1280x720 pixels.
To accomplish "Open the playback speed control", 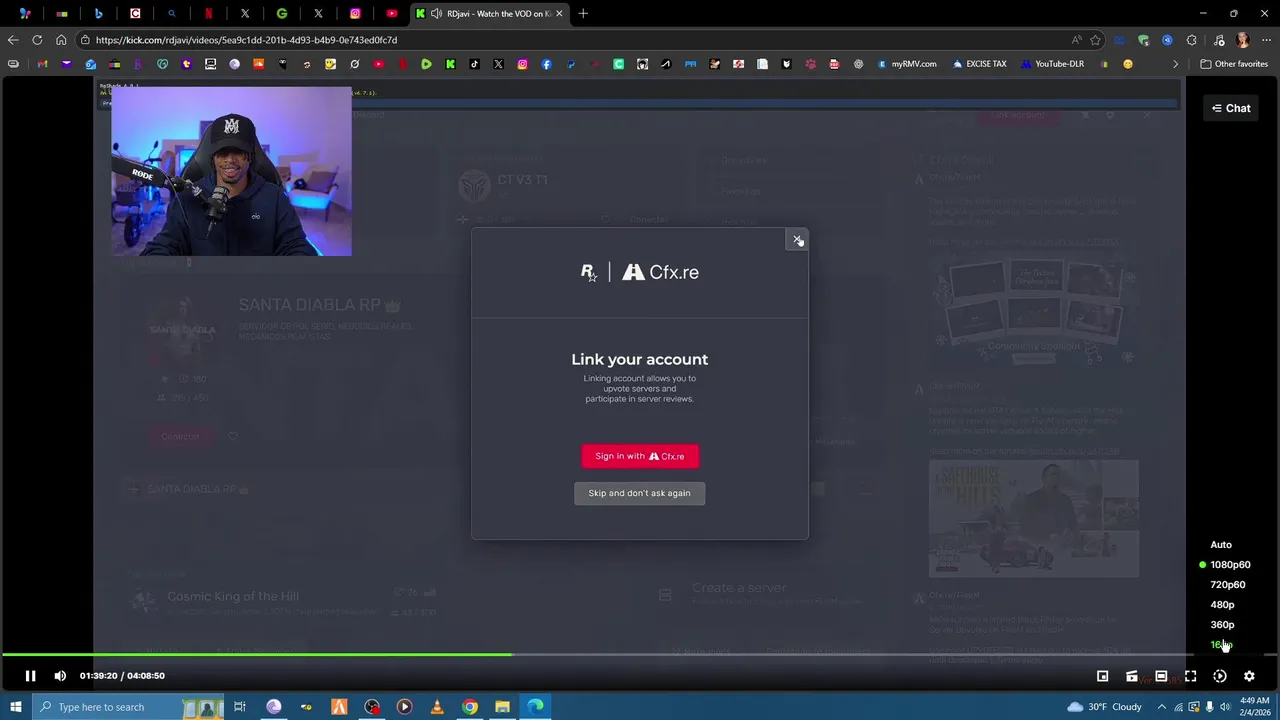I will (x=1220, y=676).
